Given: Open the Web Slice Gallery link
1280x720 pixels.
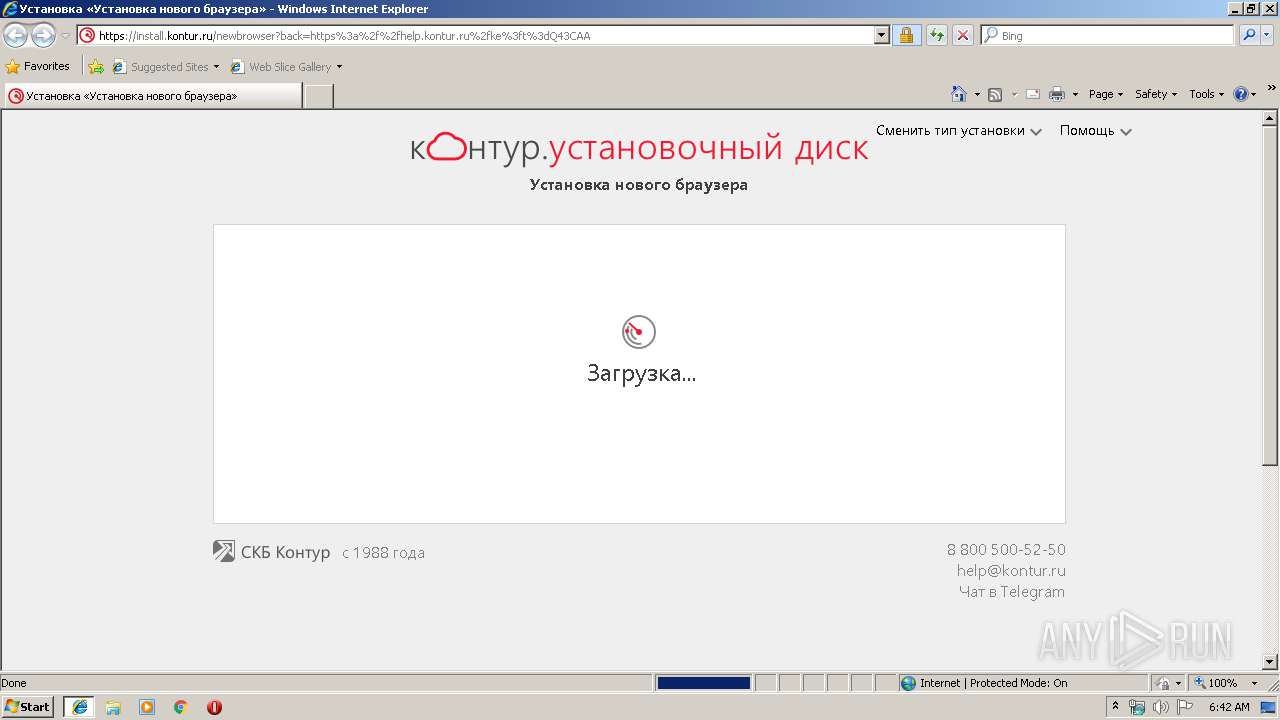Looking at the screenshot, I should (x=286, y=67).
